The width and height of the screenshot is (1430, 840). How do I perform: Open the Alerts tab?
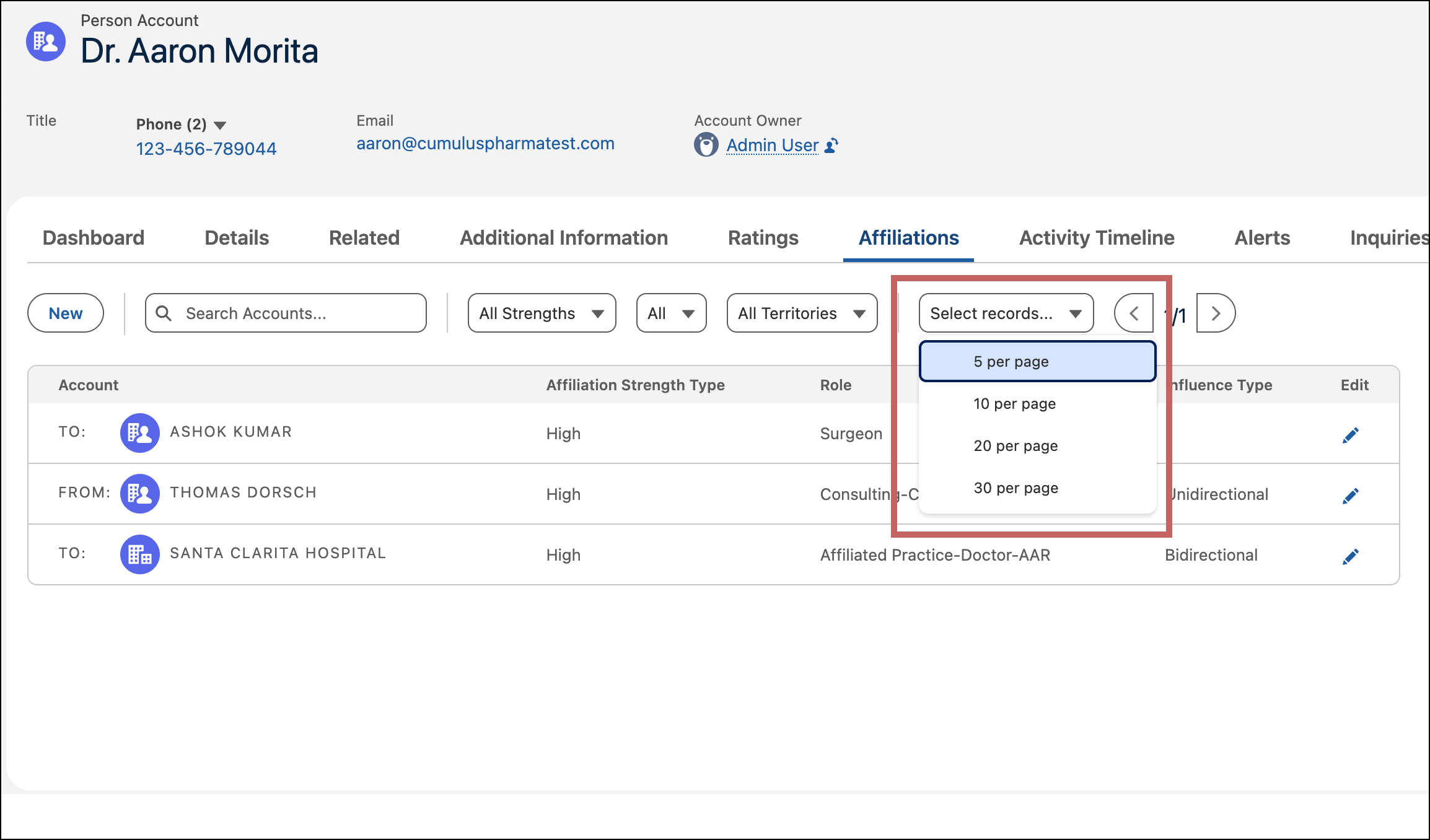1262,238
